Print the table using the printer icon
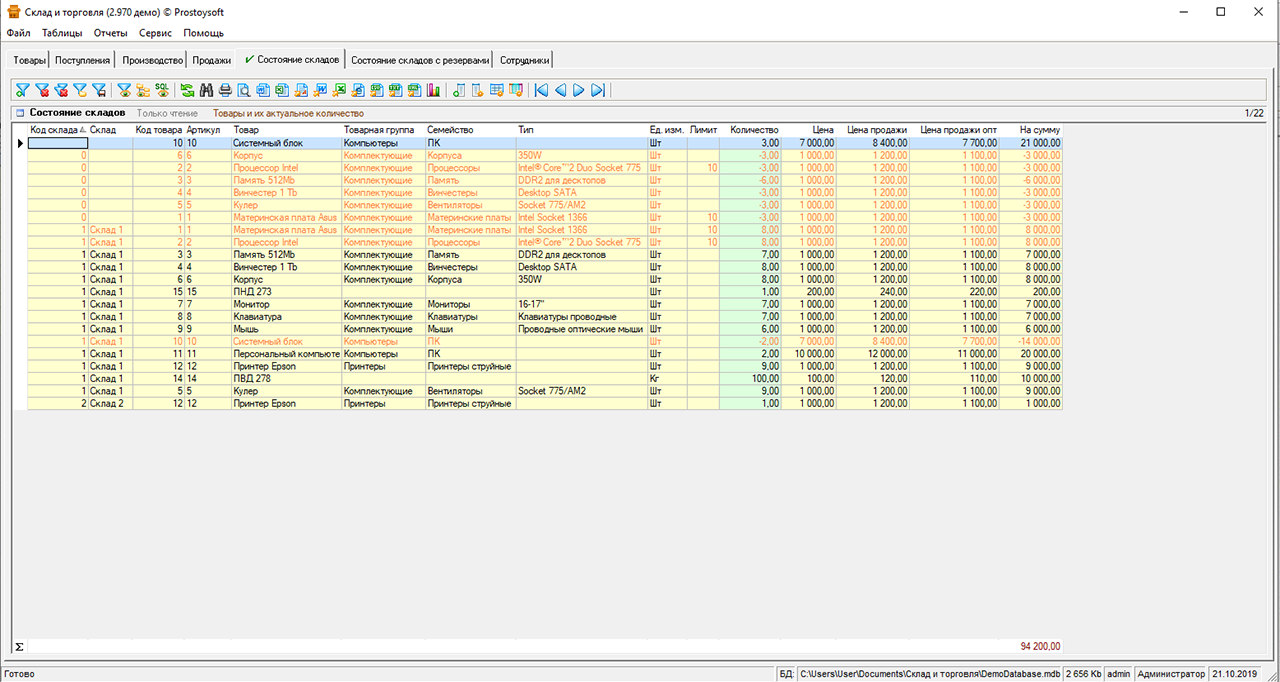Image resolution: width=1280 pixels, height=682 pixels. pyautogui.click(x=225, y=90)
